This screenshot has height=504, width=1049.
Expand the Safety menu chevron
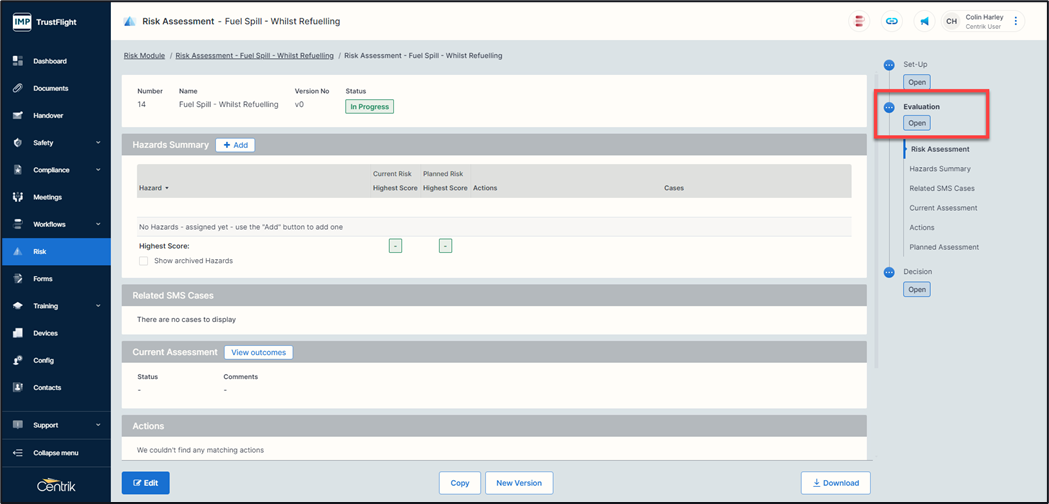point(98,143)
